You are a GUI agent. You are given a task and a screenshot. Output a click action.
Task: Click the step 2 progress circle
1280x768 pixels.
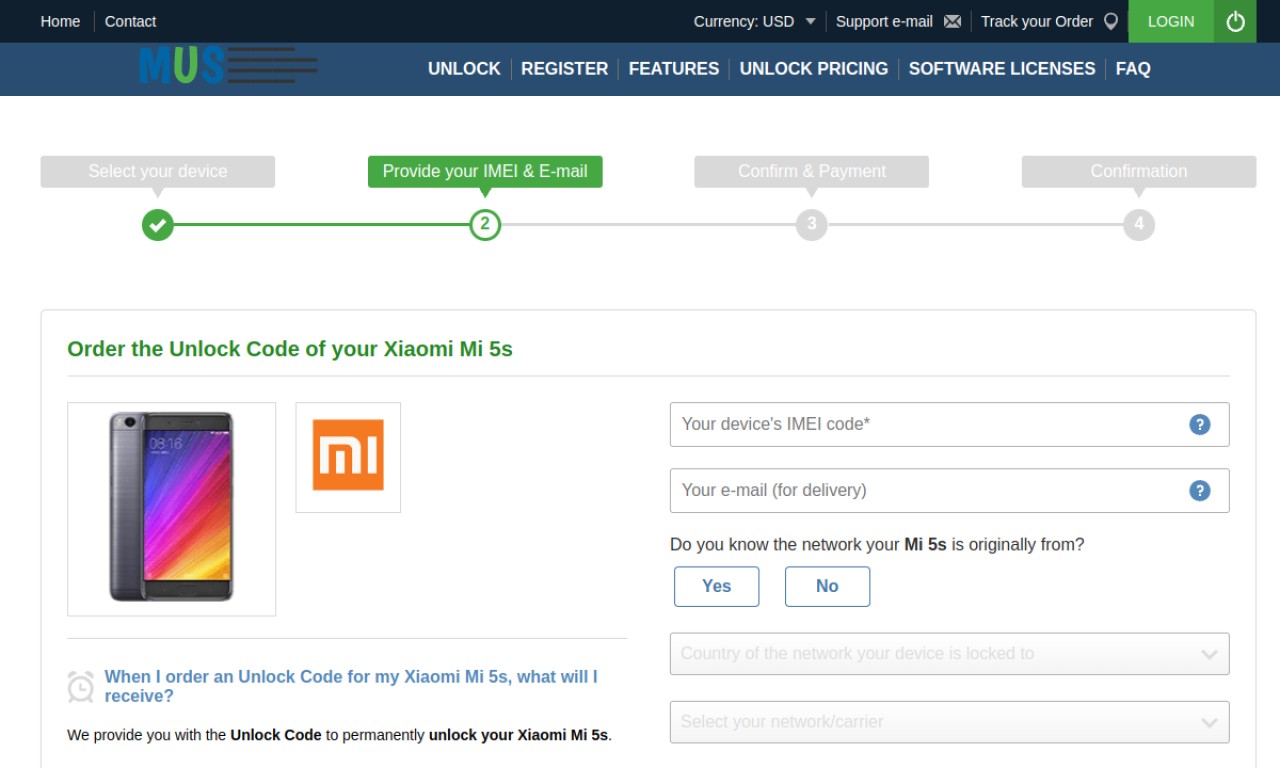[485, 225]
